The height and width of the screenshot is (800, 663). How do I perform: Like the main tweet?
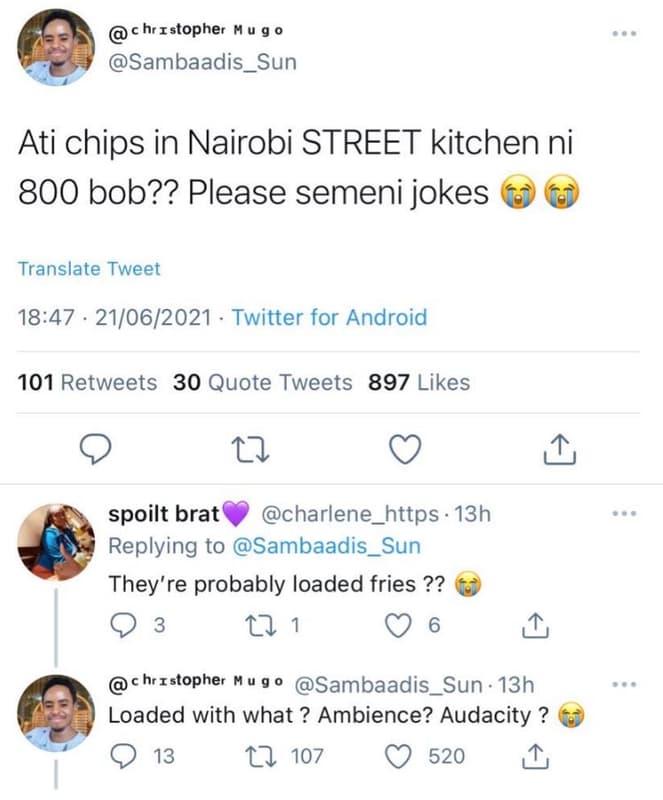pyautogui.click(x=404, y=450)
